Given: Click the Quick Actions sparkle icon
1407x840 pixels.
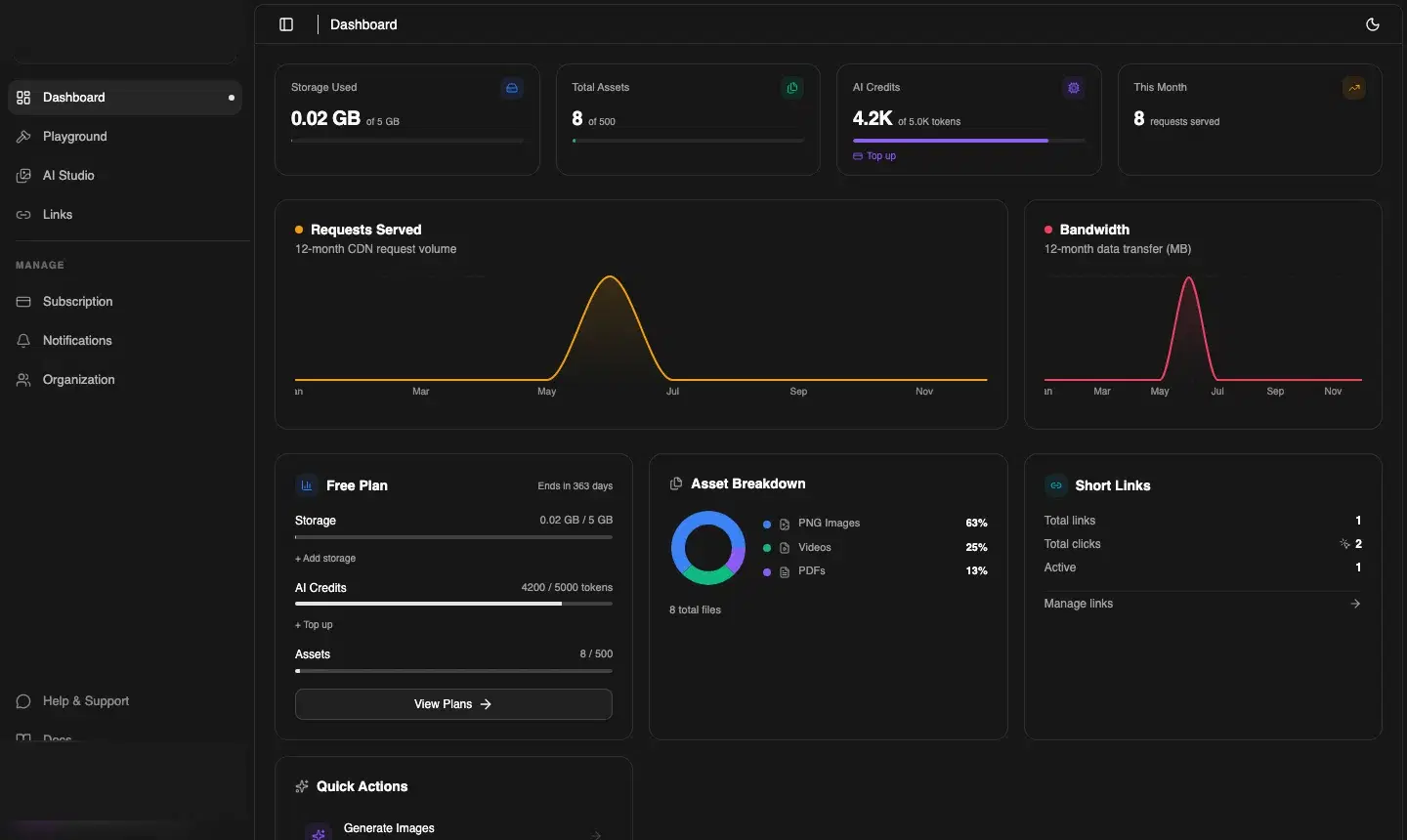Looking at the screenshot, I should 302,786.
